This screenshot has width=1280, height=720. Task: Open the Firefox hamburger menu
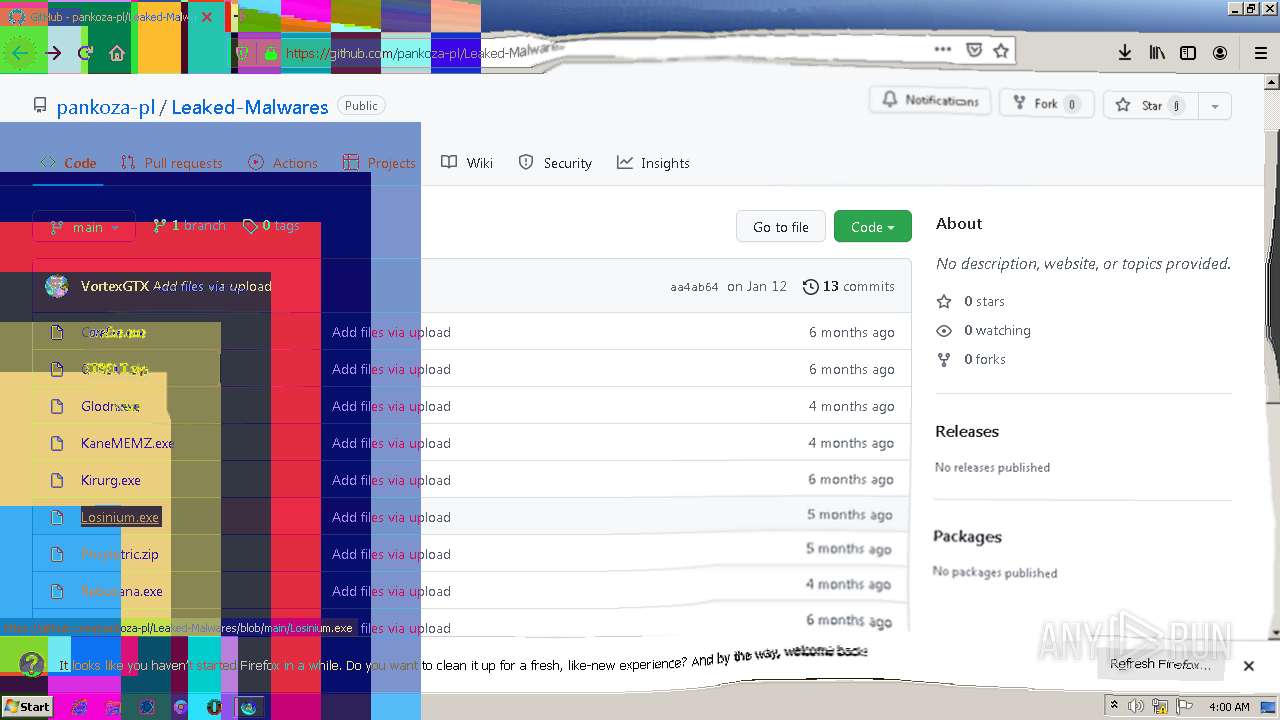pos(1260,53)
